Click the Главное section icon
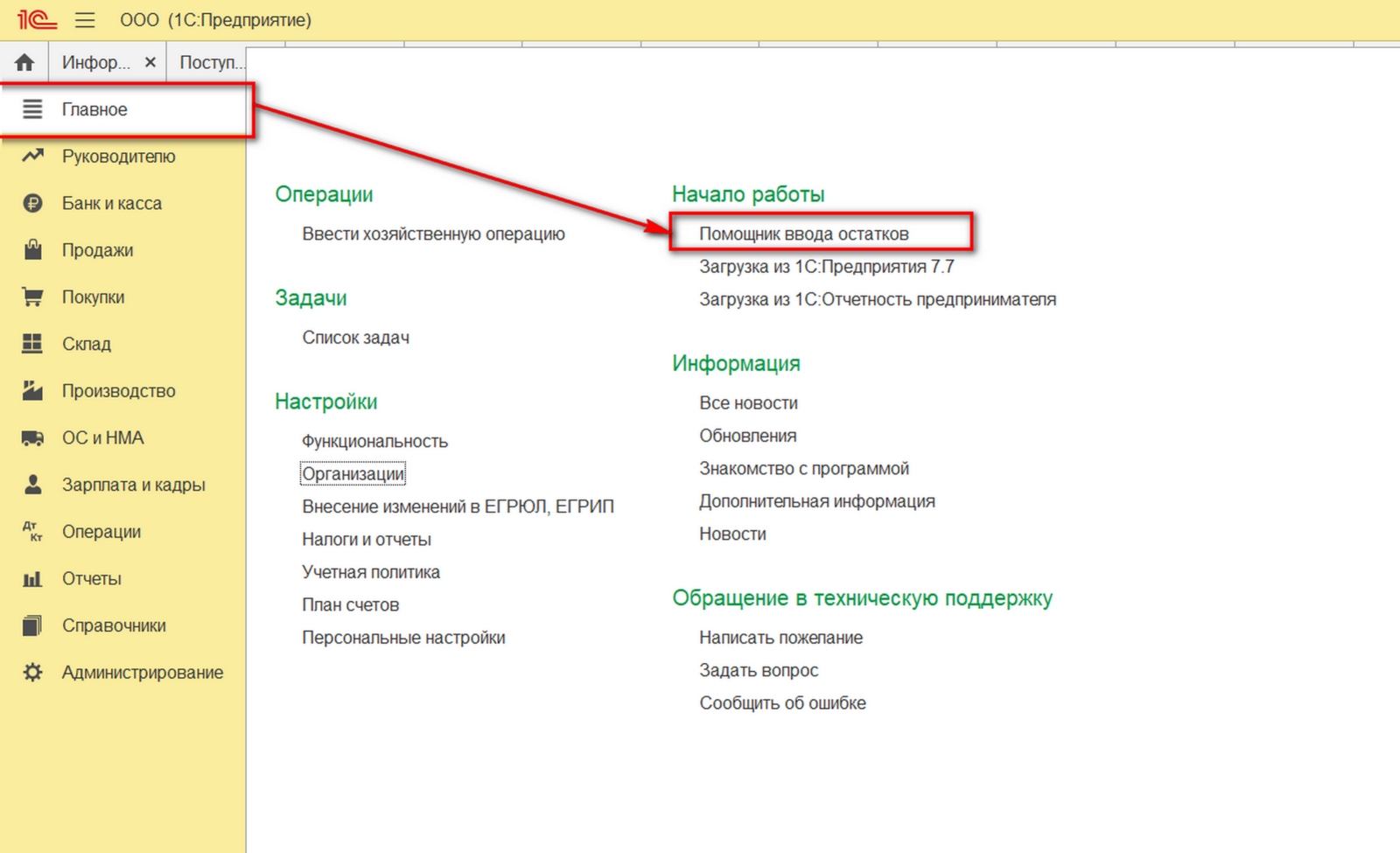Viewport: 1400px width, 853px height. tap(32, 109)
